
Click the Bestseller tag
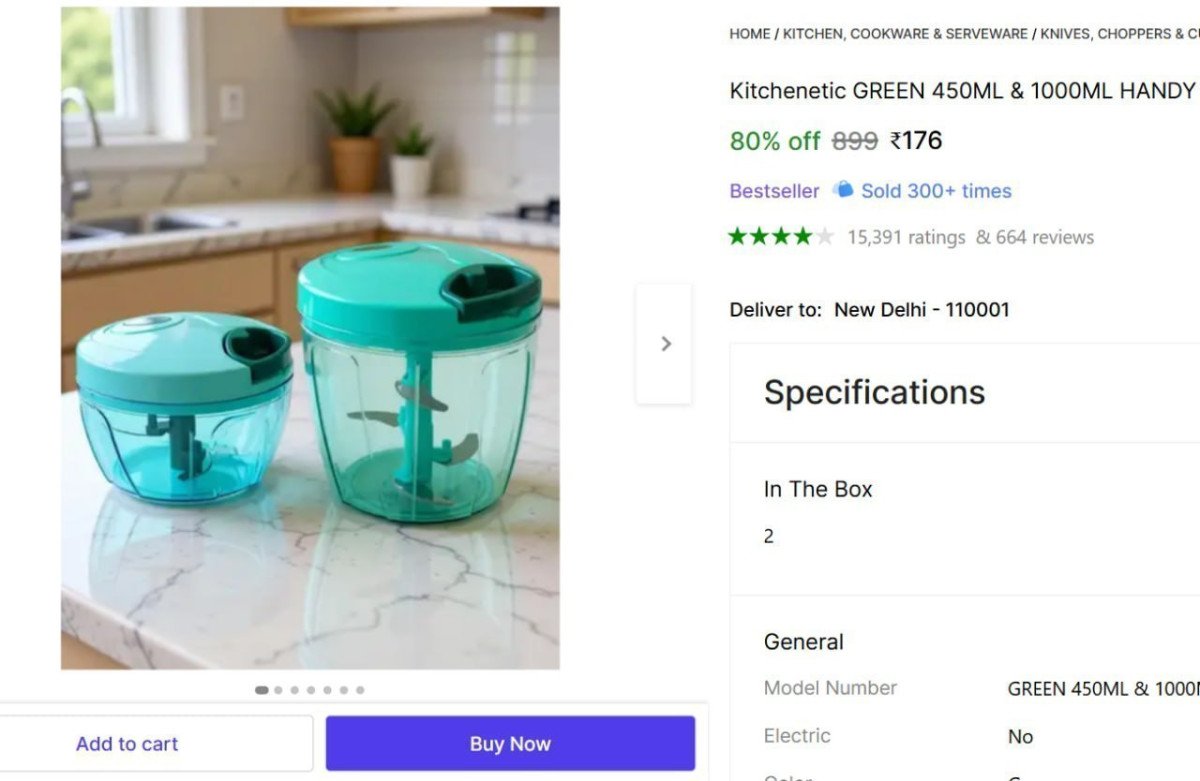(x=774, y=190)
